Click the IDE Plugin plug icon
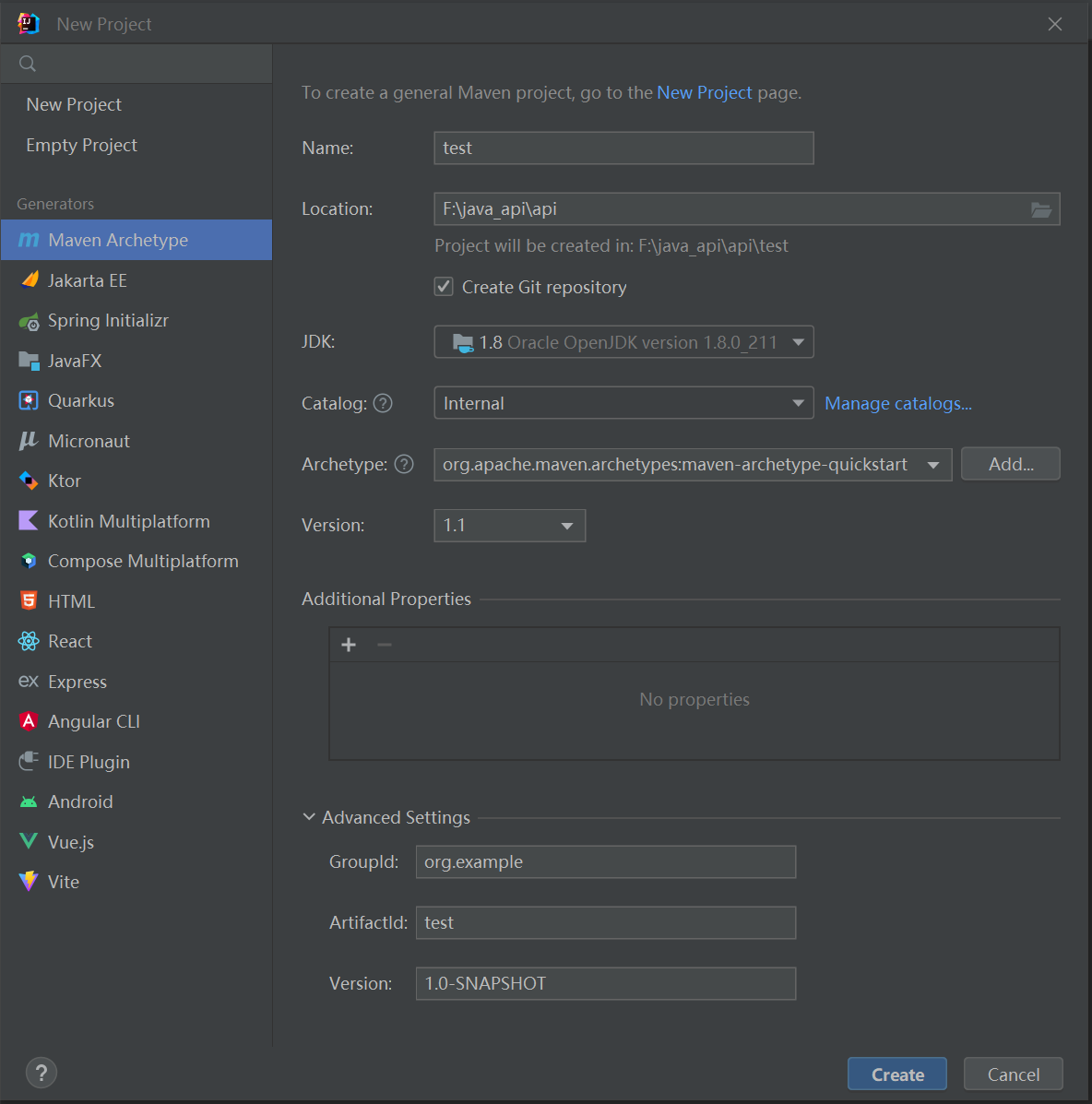The image size is (1092, 1104). pos(29,762)
